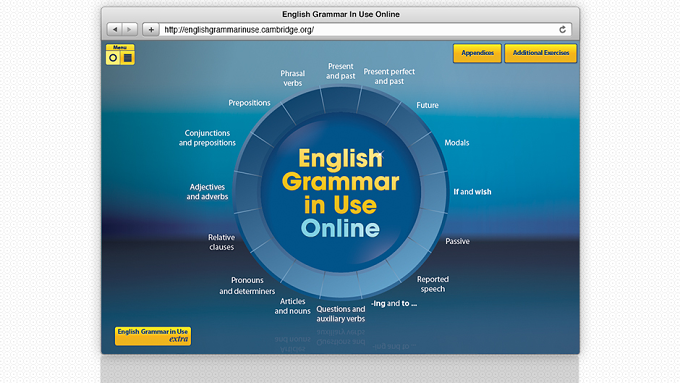This screenshot has width=680, height=383.
Task: Click the Menu label above view icons
Action: pos(120,47)
